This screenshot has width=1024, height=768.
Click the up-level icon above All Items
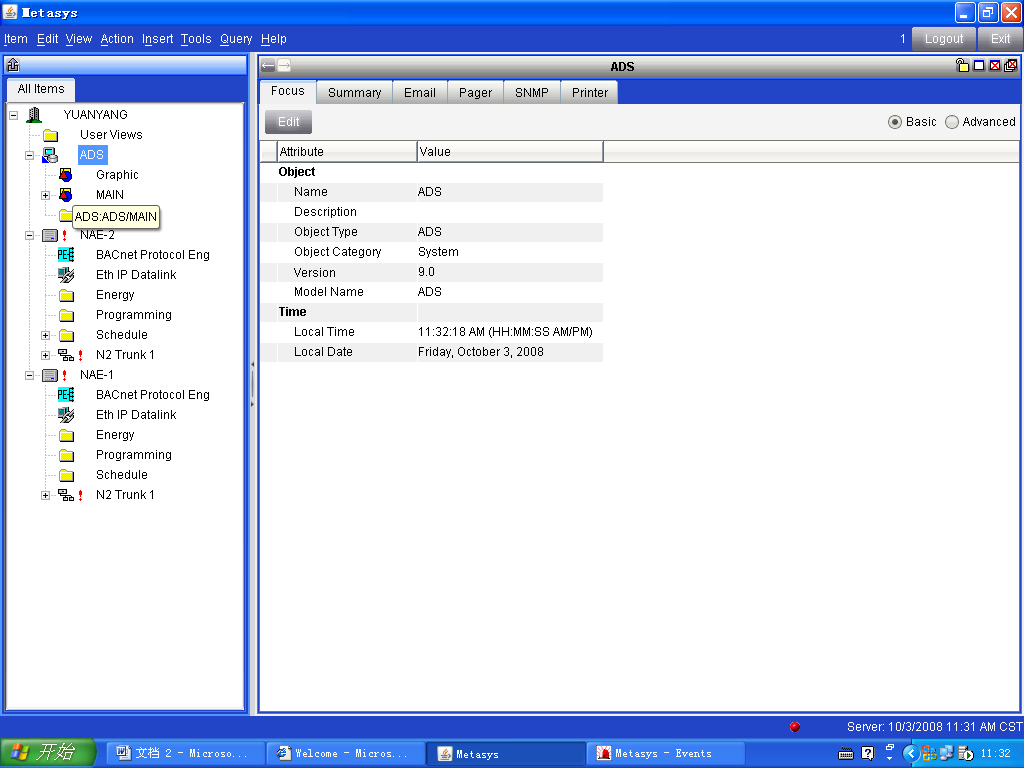(13, 66)
